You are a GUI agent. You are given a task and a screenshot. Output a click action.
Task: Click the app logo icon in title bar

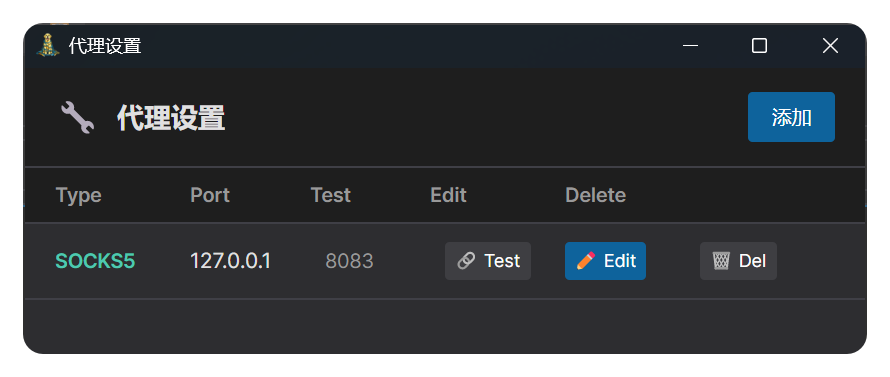(48, 45)
